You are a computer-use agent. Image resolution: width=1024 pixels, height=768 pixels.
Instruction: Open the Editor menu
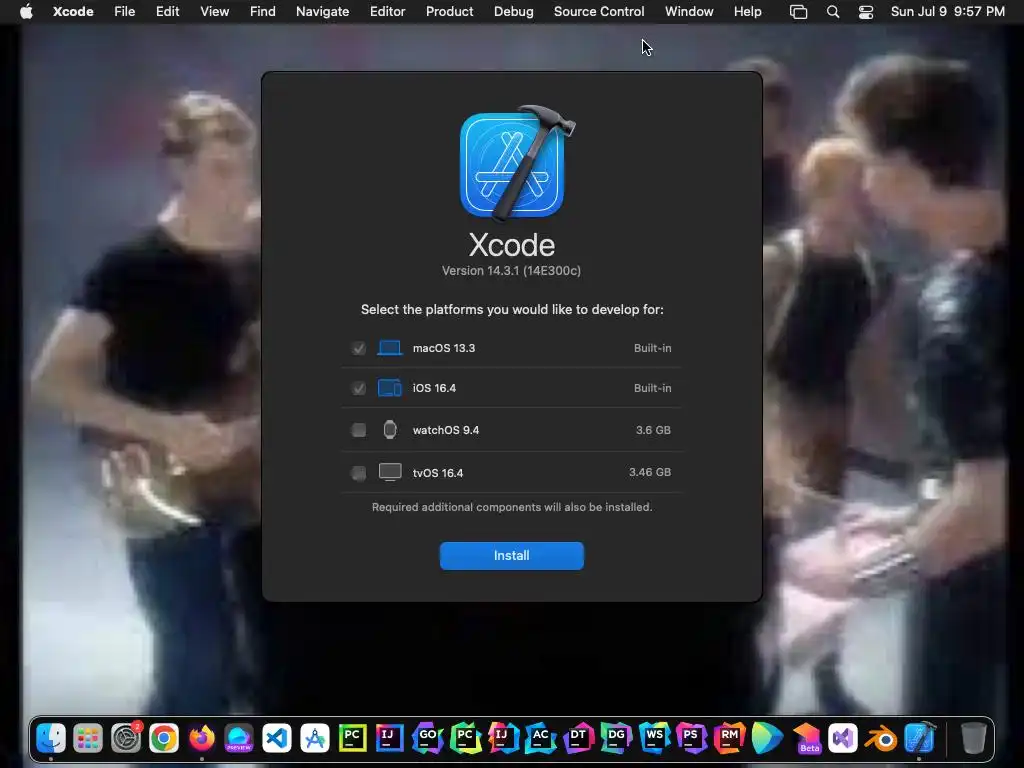tap(387, 12)
